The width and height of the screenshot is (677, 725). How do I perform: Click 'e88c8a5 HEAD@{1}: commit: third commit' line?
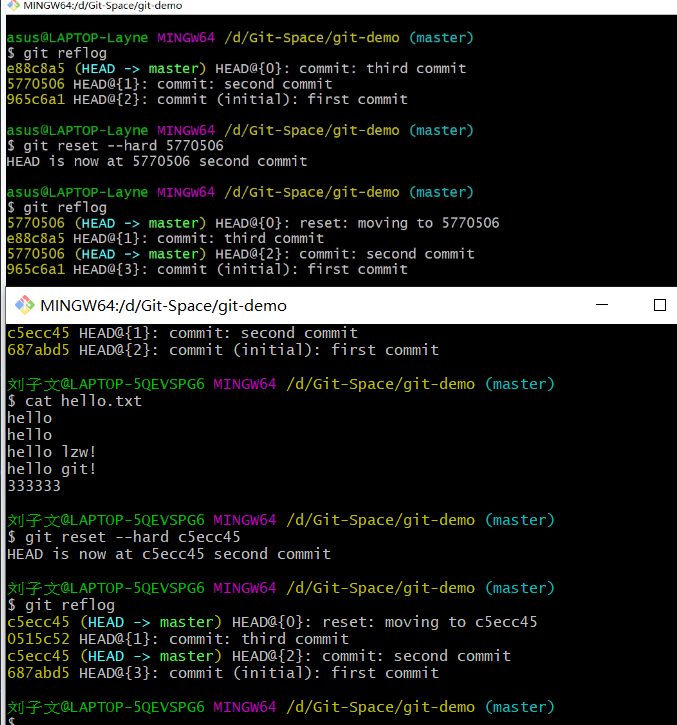(x=165, y=239)
